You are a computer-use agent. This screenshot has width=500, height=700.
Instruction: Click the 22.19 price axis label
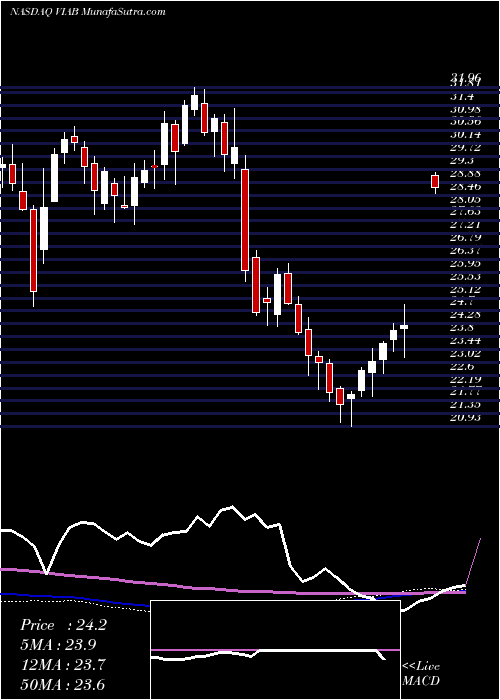pyautogui.click(x=466, y=379)
